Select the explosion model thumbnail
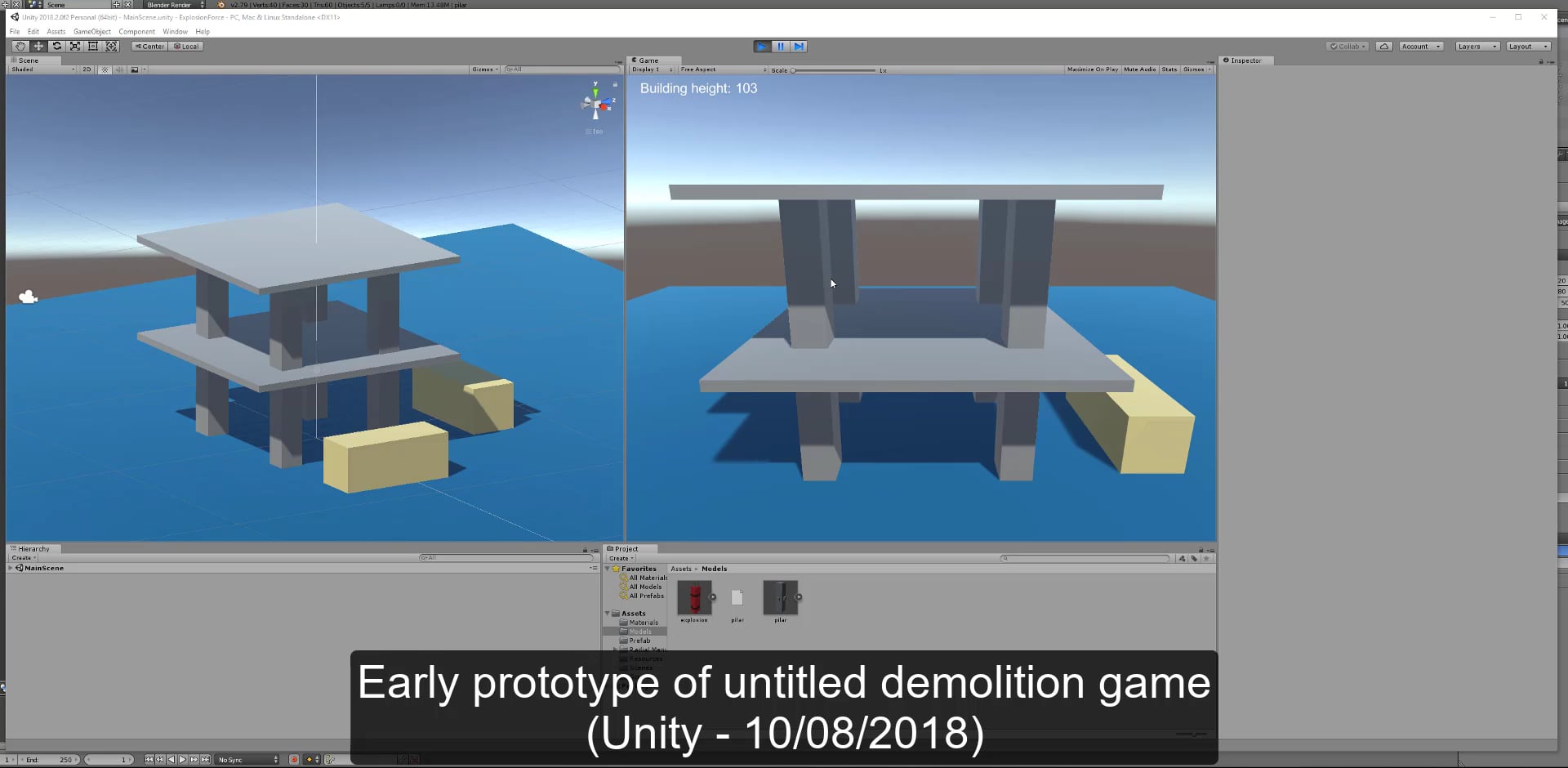Screen dimensions: 1568x768 (x=695, y=598)
